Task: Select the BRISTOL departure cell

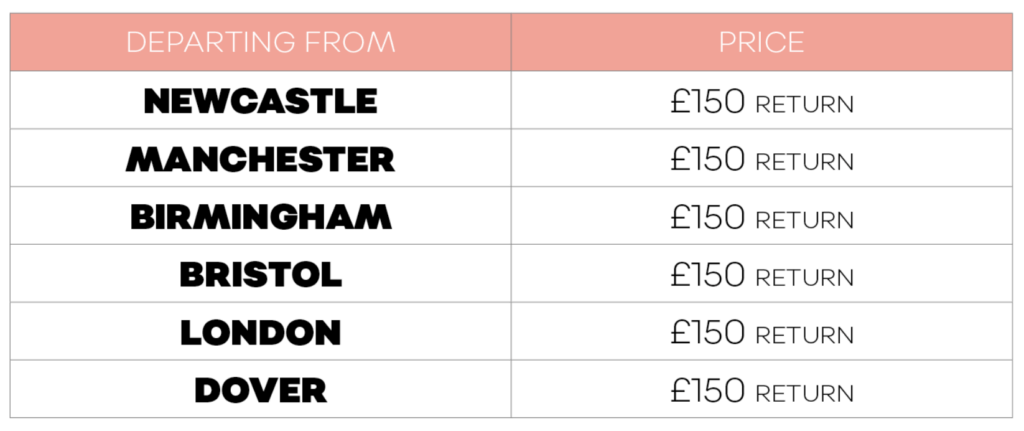Action: [x=261, y=273]
